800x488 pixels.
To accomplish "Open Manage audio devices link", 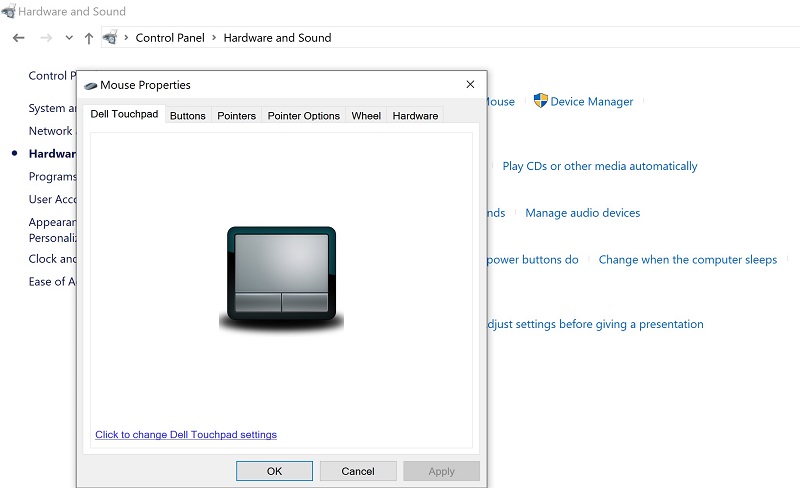I will pos(582,213).
